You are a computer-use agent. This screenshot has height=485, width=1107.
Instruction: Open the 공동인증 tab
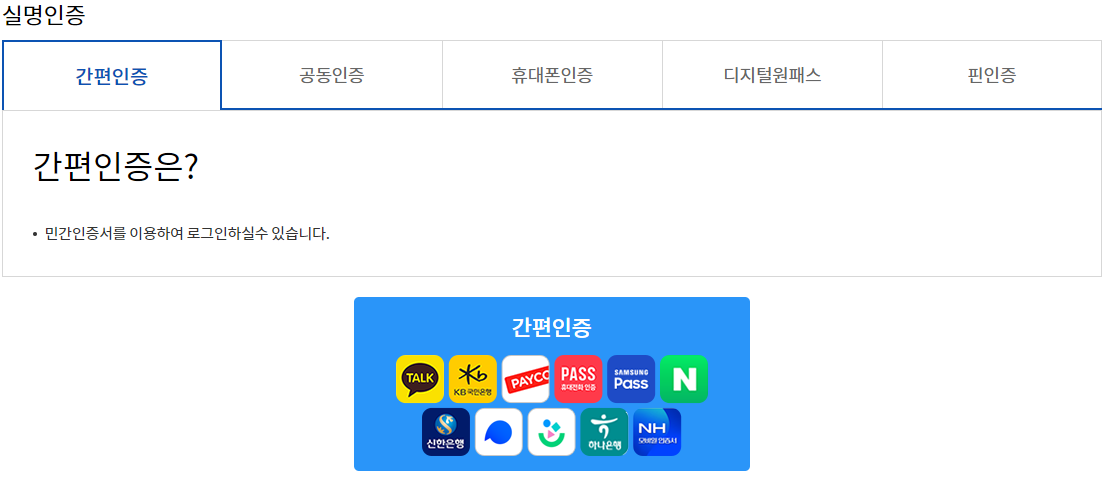[x=332, y=76]
